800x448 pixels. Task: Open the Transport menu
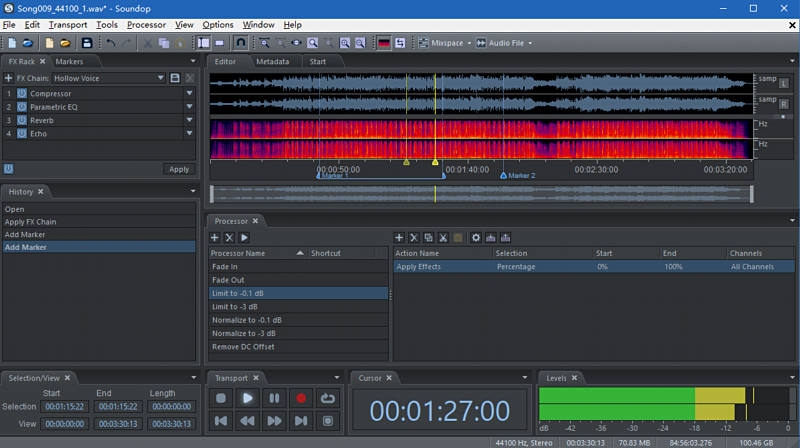point(68,24)
